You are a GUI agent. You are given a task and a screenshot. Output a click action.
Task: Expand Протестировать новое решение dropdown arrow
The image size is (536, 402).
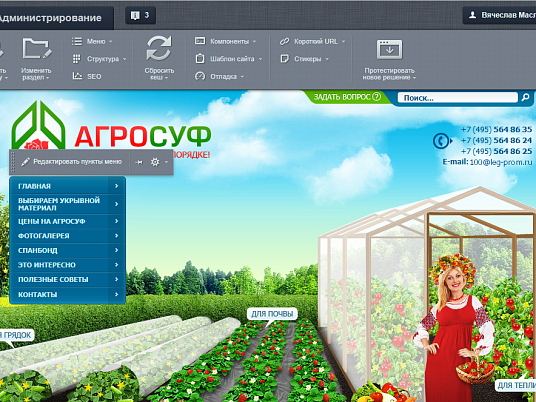[x=415, y=78]
